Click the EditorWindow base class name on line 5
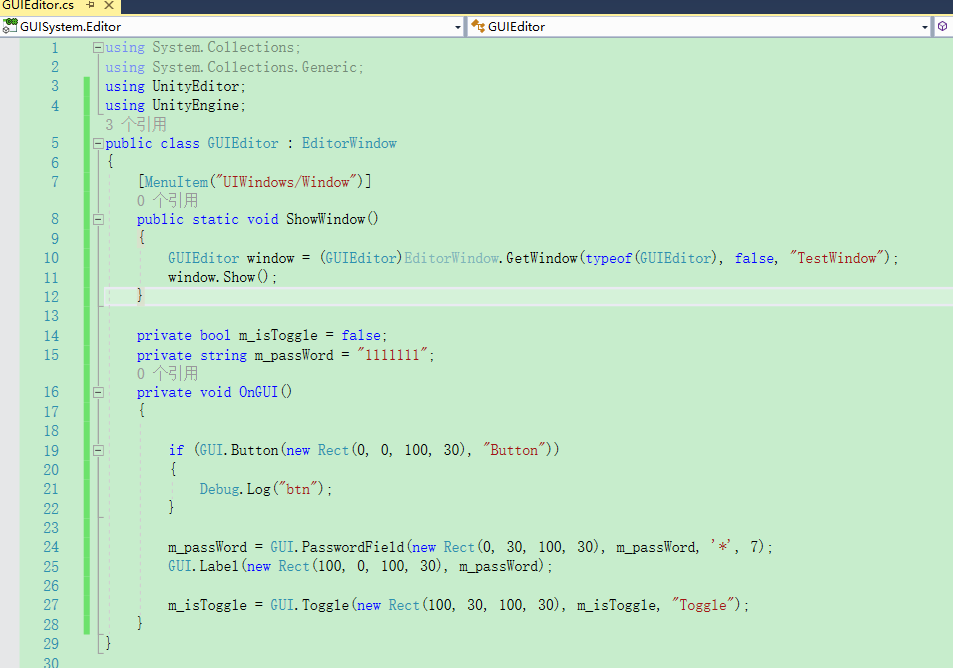 pos(349,143)
